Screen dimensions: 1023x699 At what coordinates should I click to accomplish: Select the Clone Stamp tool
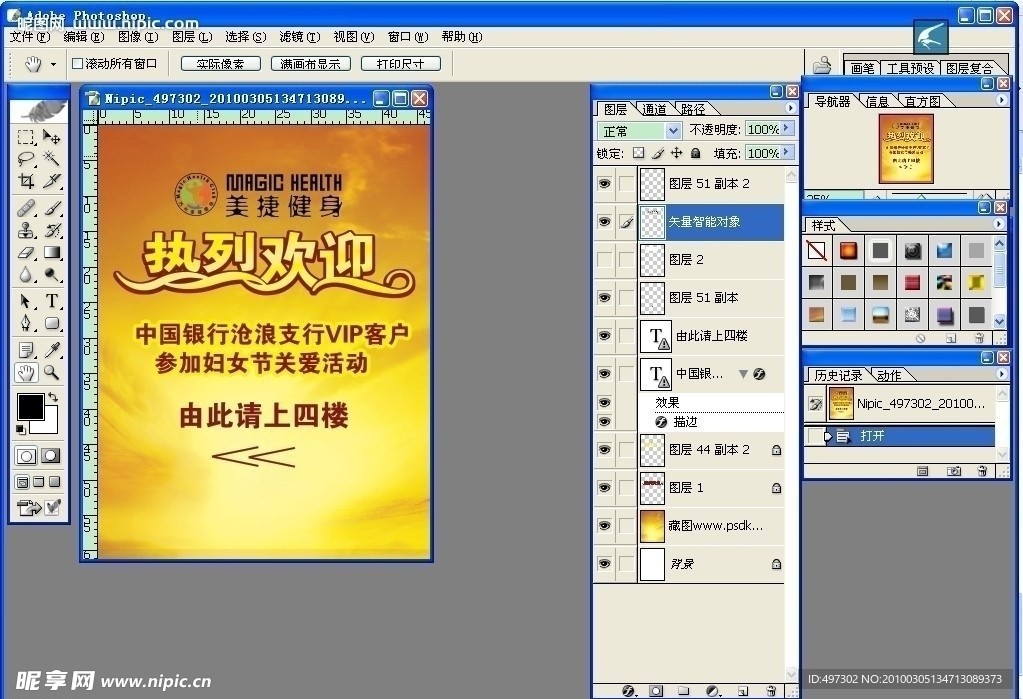tap(26, 230)
